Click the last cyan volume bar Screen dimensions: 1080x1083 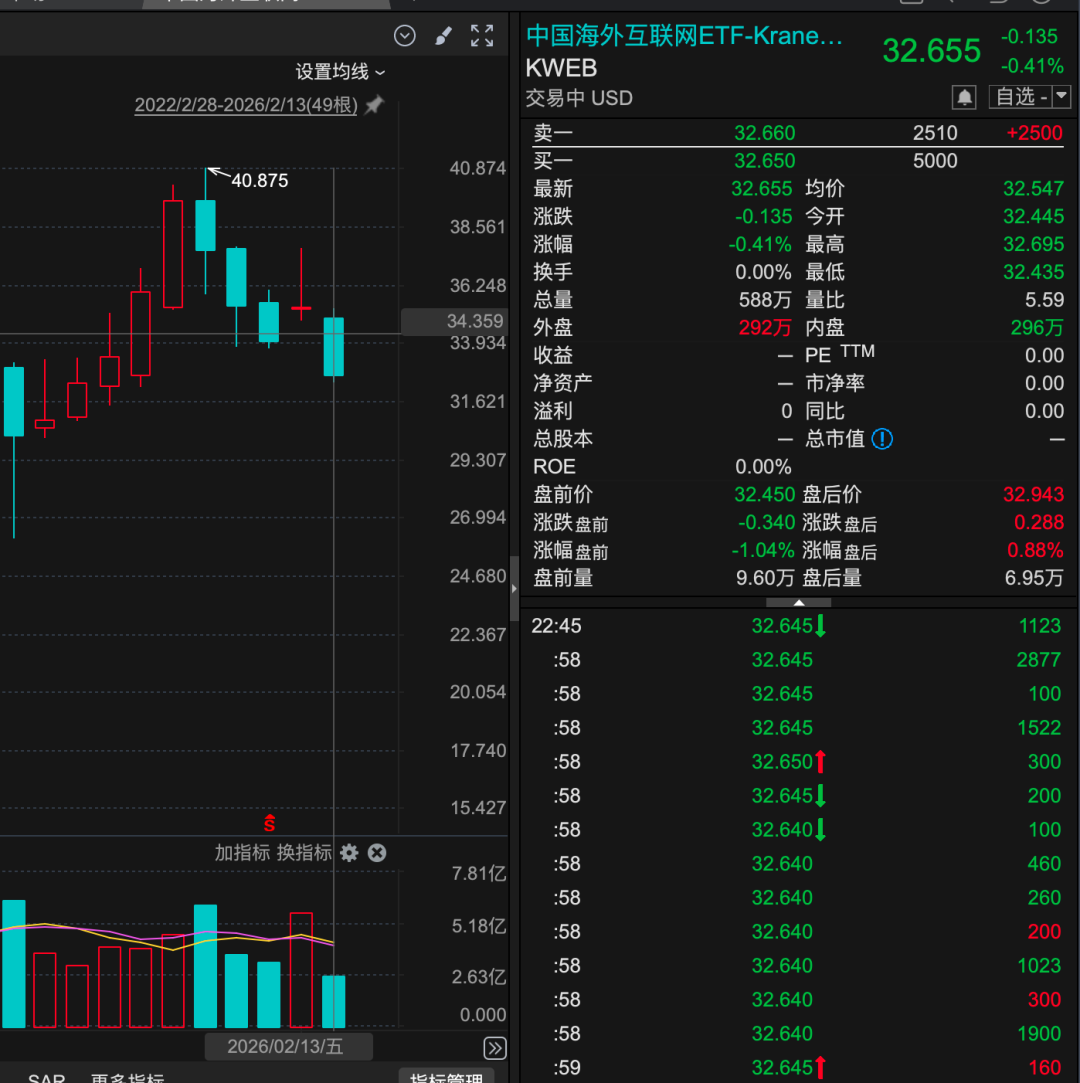pyautogui.click(x=334, y=1001)
